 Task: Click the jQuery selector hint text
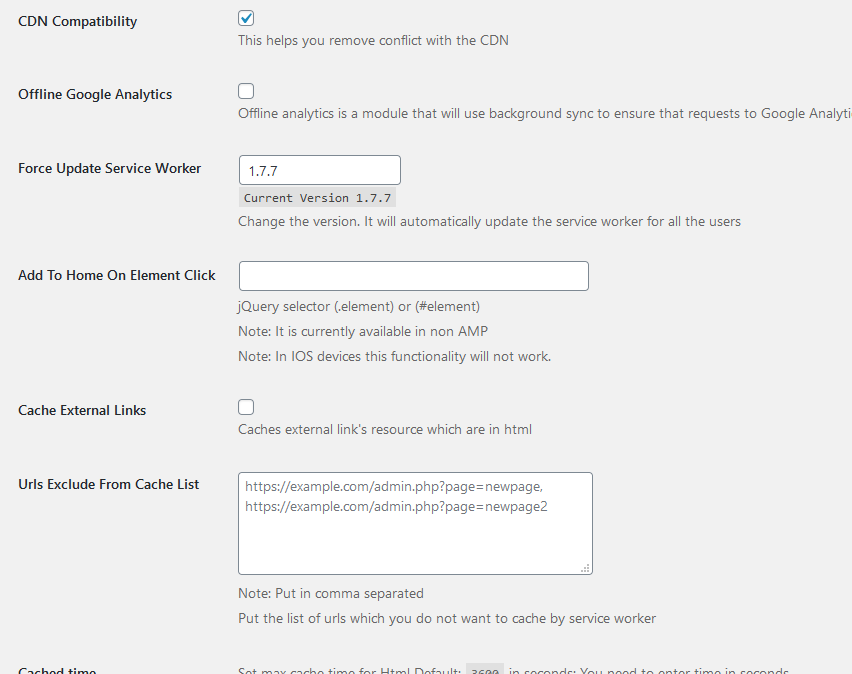359,306
